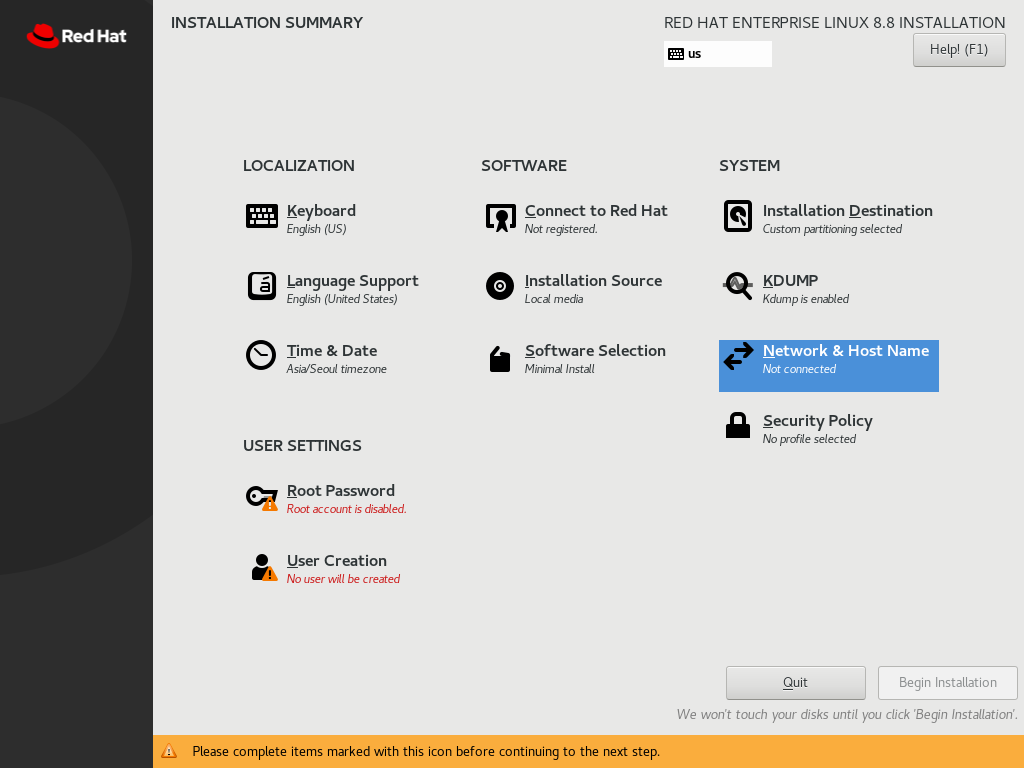Screen dimensions: 1024x768
Task: Click the User Creation person icon
Action: pos(264,567)
